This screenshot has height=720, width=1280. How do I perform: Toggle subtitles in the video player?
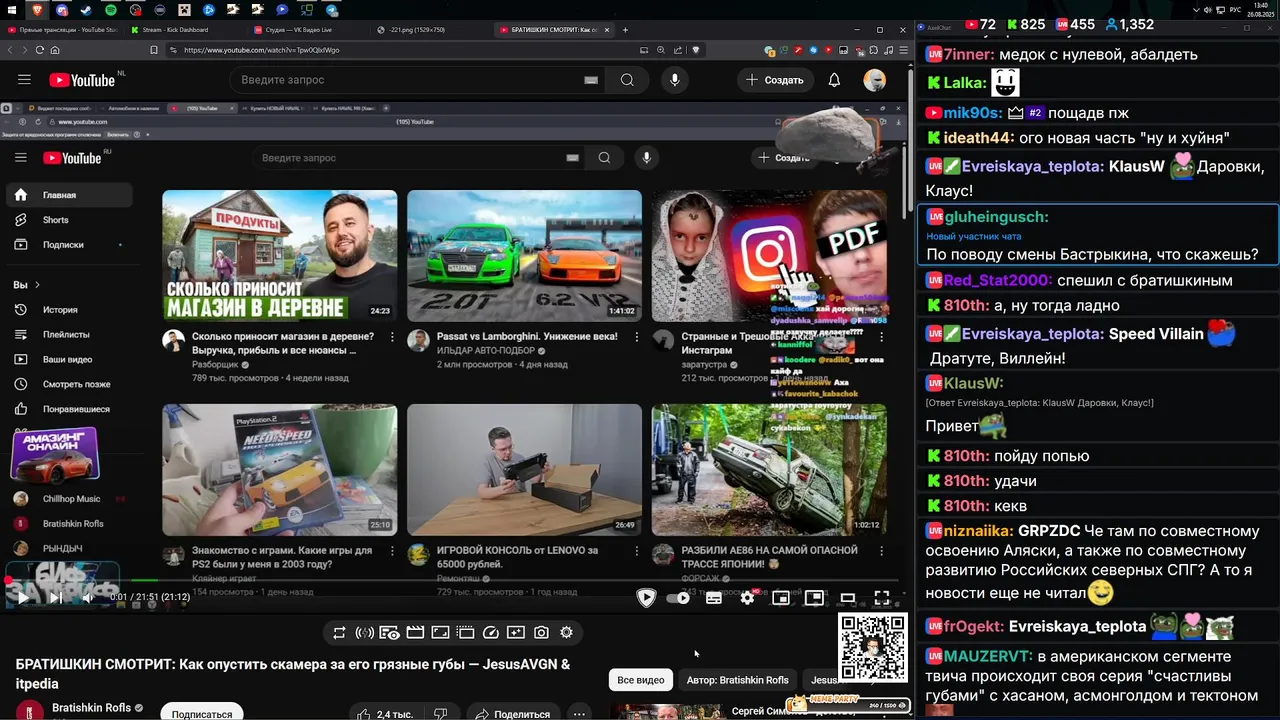coord(714,598)
